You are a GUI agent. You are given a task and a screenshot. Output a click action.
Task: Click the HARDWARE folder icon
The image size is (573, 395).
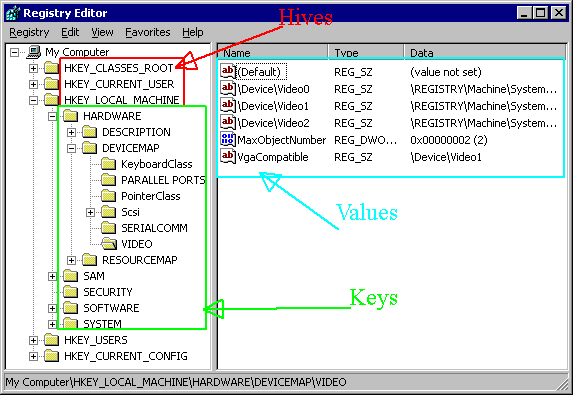pos(71,116)
